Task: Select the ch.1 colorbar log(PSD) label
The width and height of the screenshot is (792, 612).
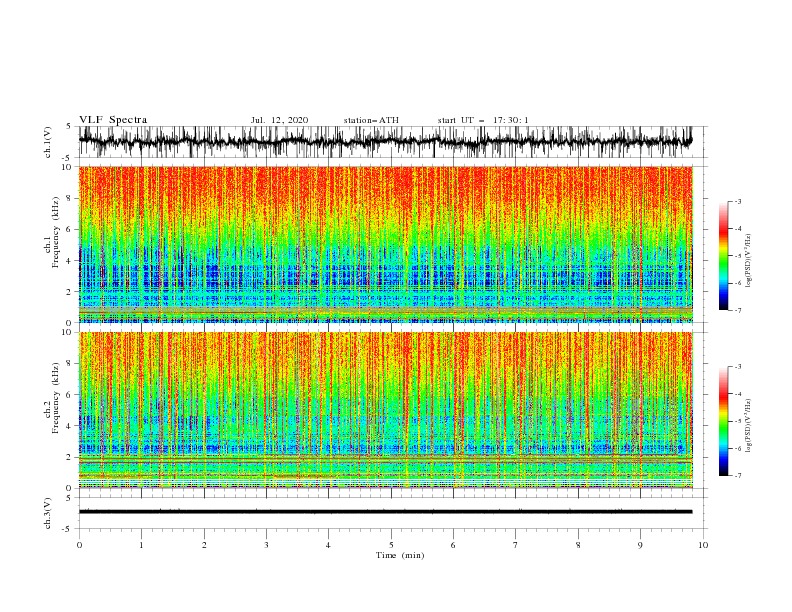Action: pos(748,262)
